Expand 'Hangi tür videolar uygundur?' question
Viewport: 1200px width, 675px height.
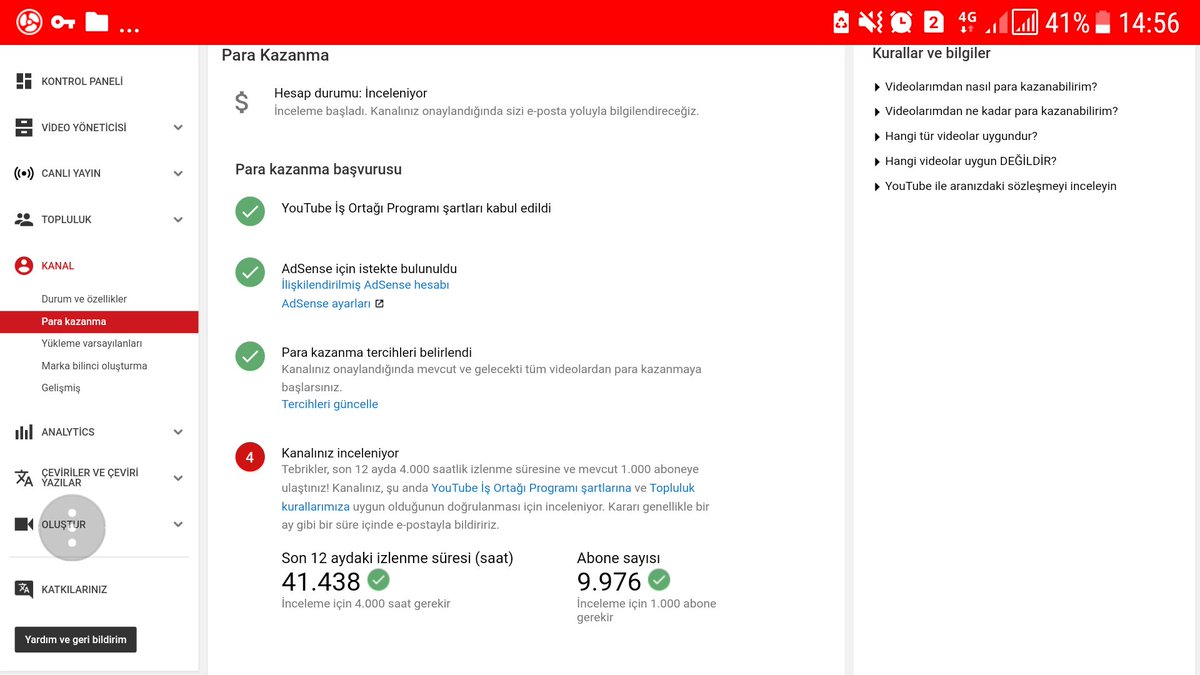click(x=955, y=136)
